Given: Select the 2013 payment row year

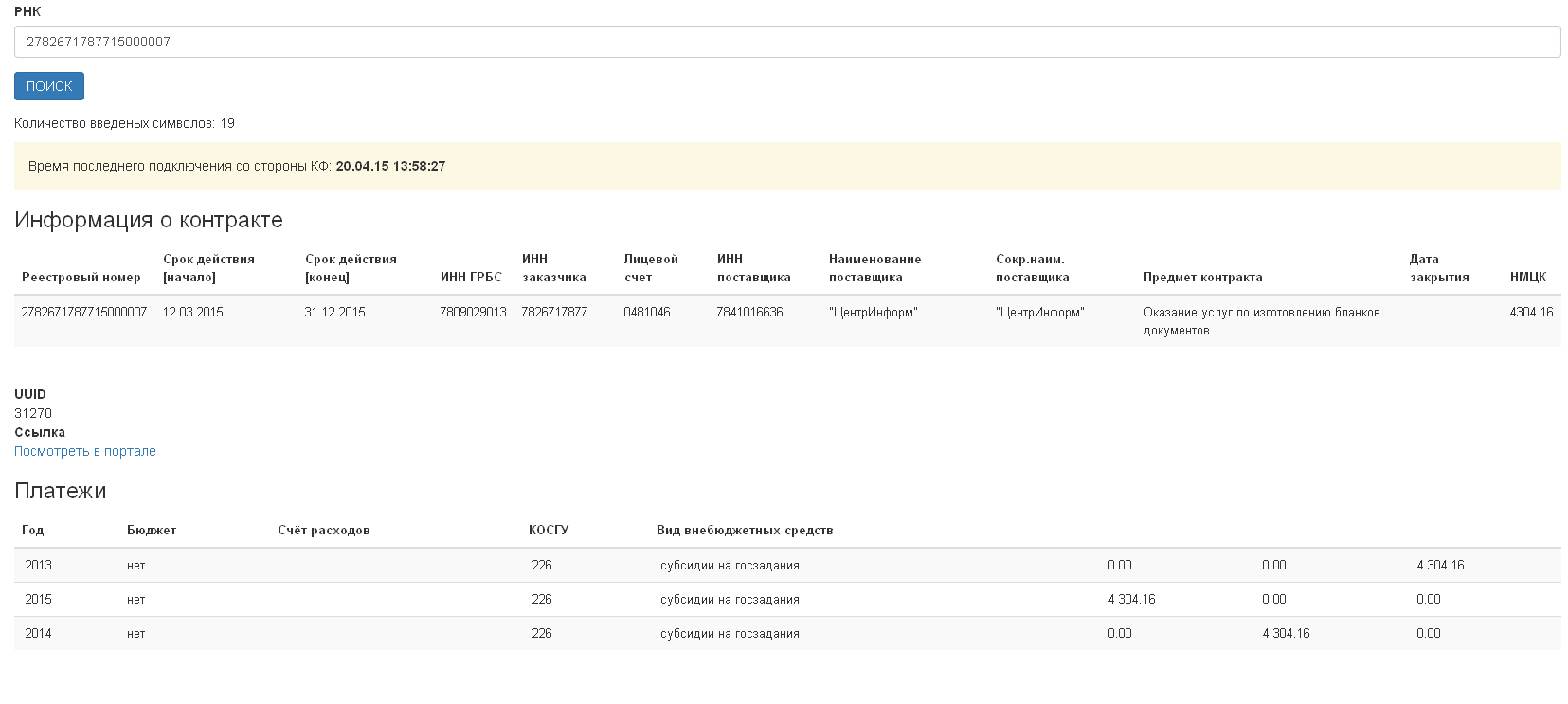Looking at the screenshot, I should coord(39,565).
